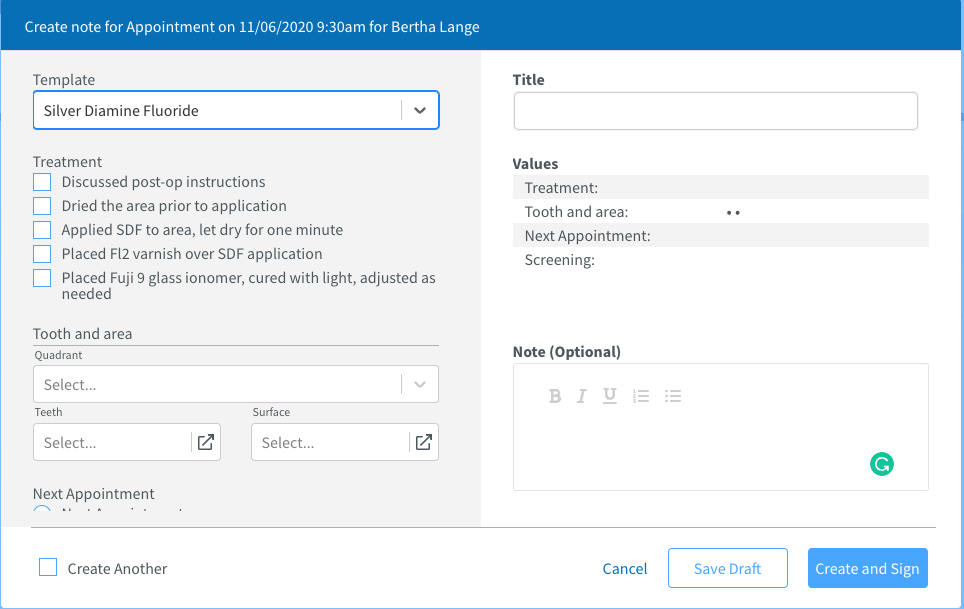Click the 'Treatment:' row in Values

721,187
